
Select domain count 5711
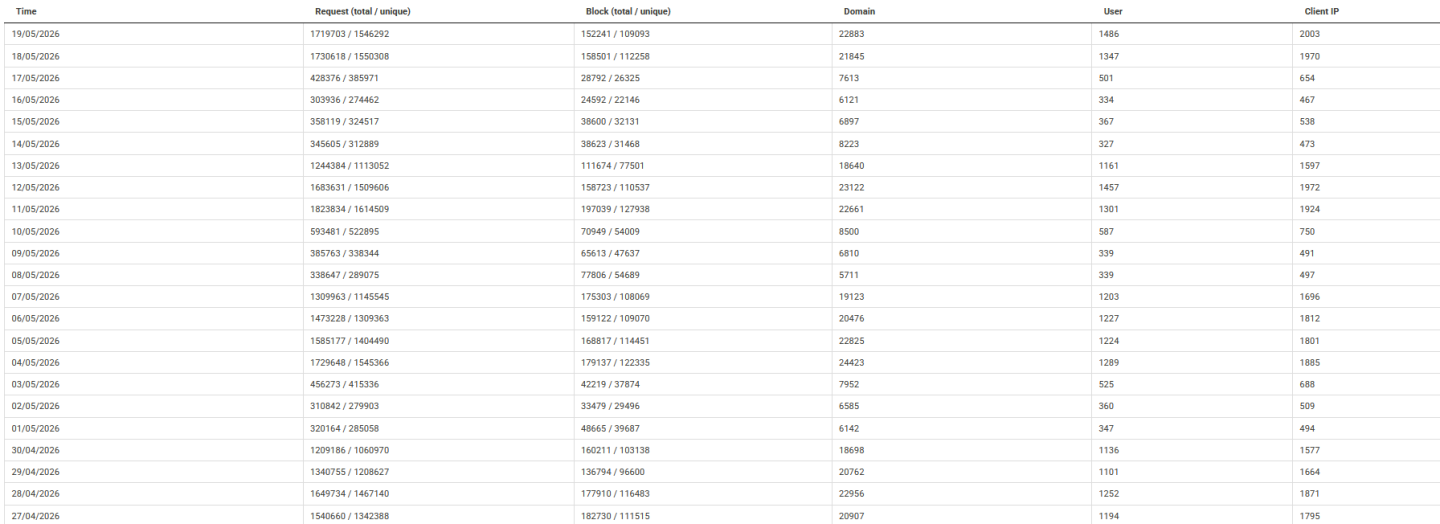pos(849,275)
